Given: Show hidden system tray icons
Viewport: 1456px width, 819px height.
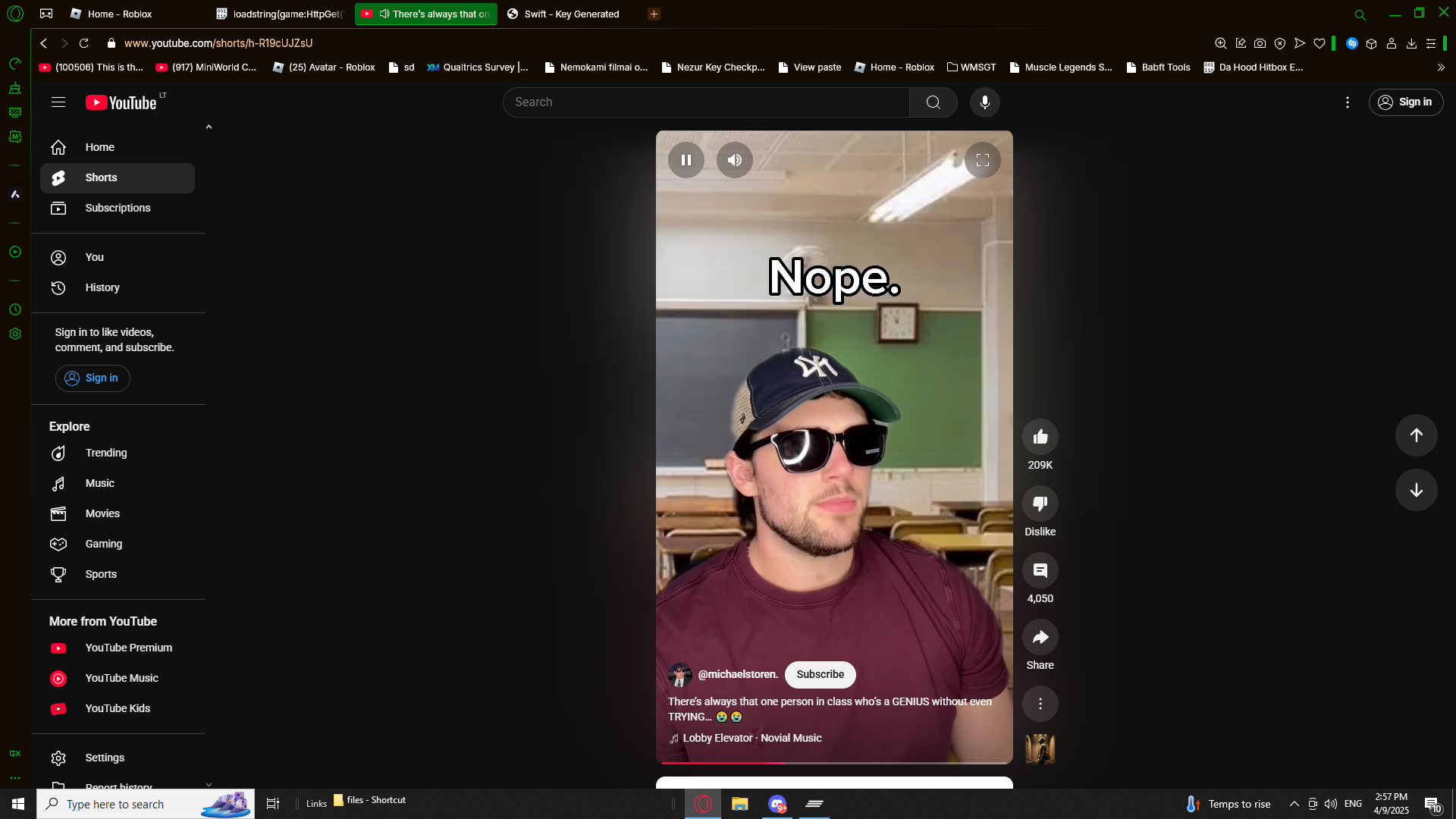Looking at the screenshot, I should [1294, 804].
